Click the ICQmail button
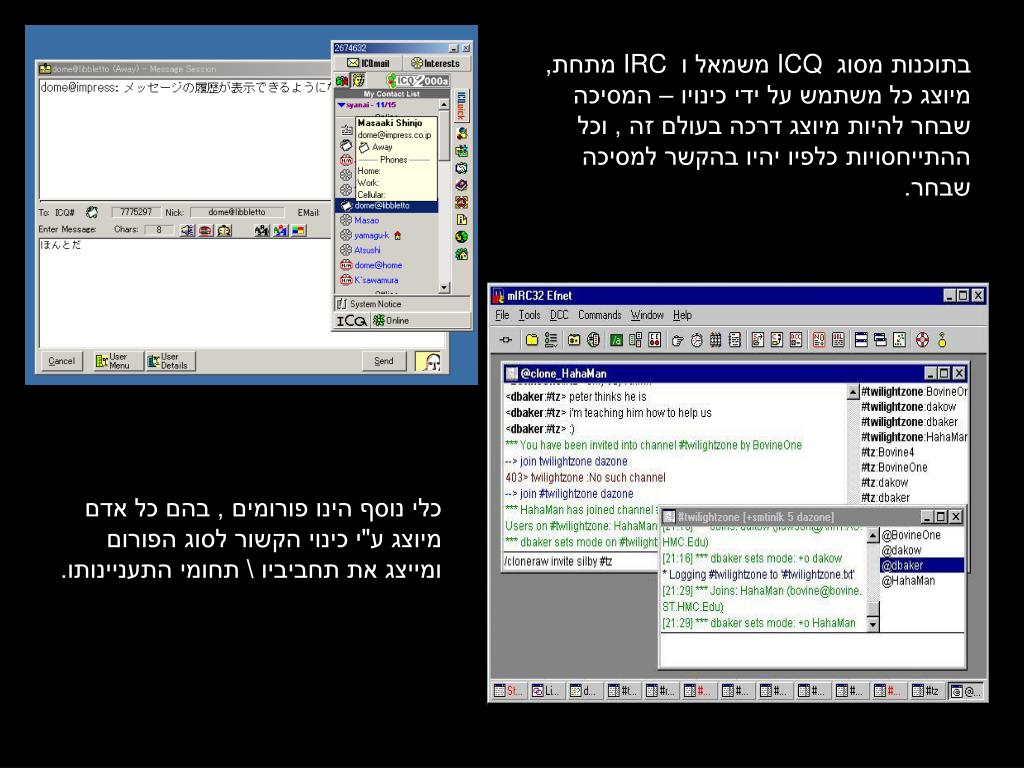Viewport: 1024px width, 768px height. 367,63
